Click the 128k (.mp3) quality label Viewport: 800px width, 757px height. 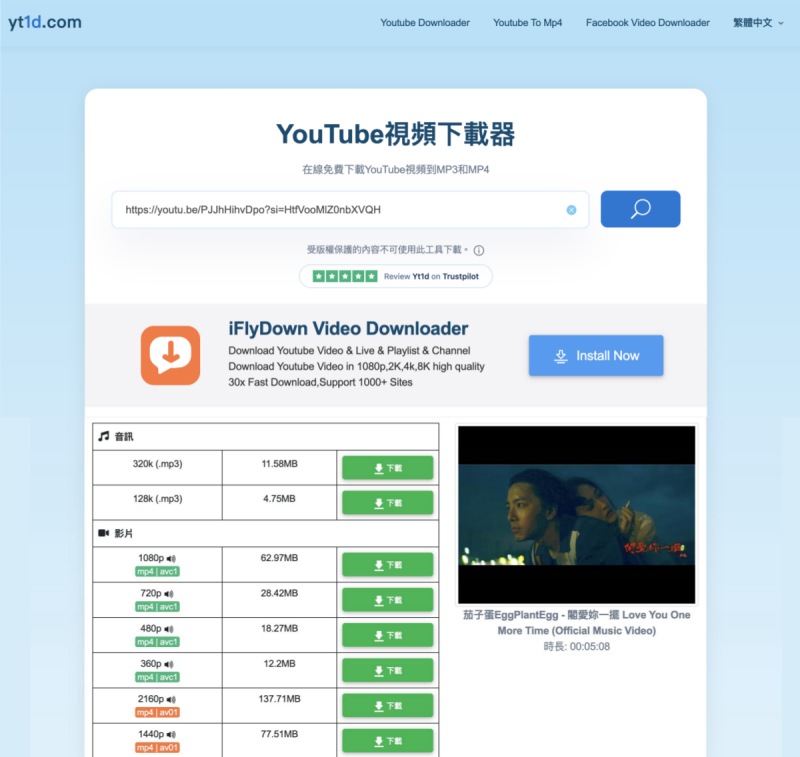(x=158, y=499)
